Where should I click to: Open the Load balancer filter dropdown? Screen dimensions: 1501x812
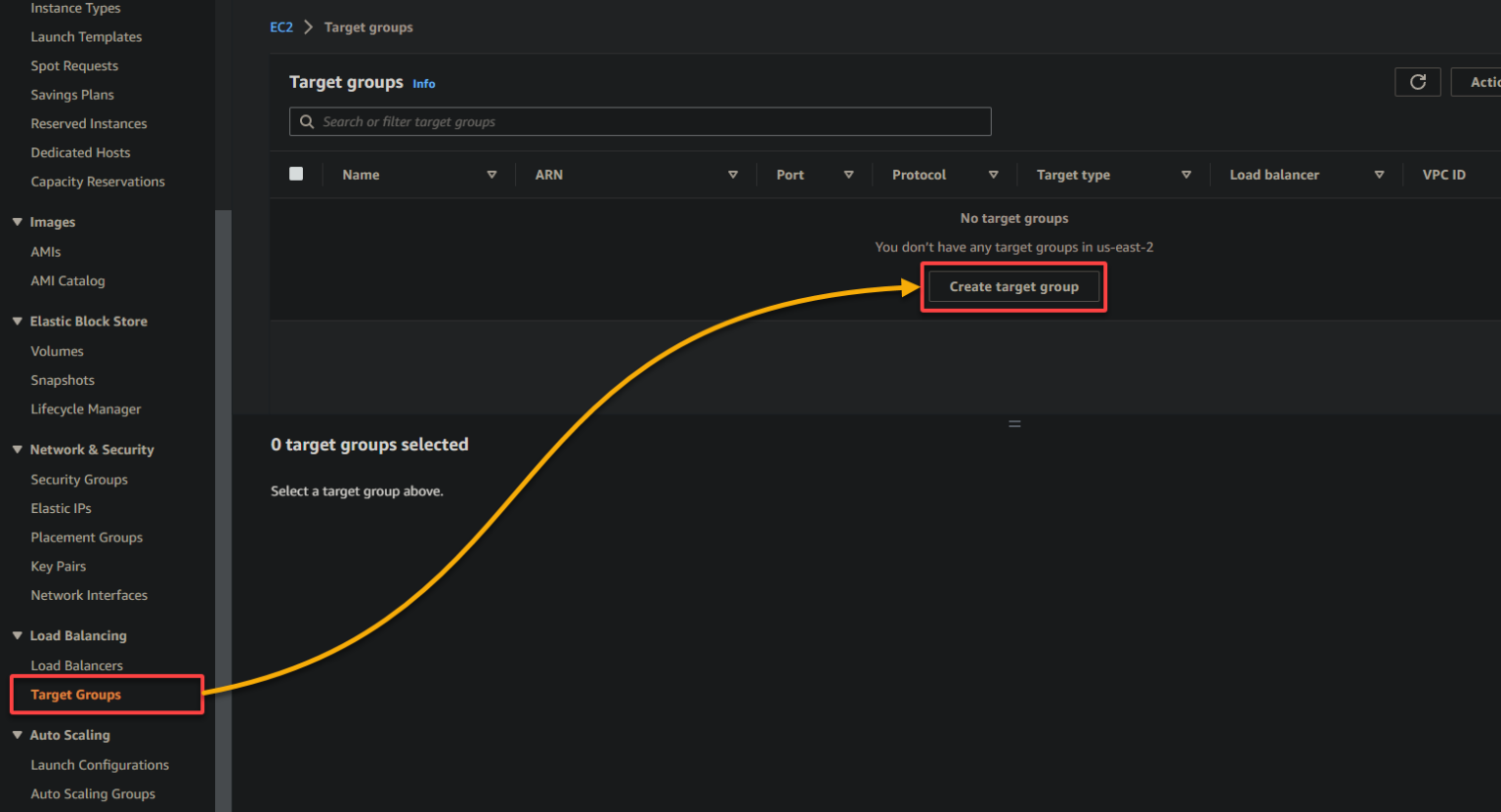(x=1379, y=174)
